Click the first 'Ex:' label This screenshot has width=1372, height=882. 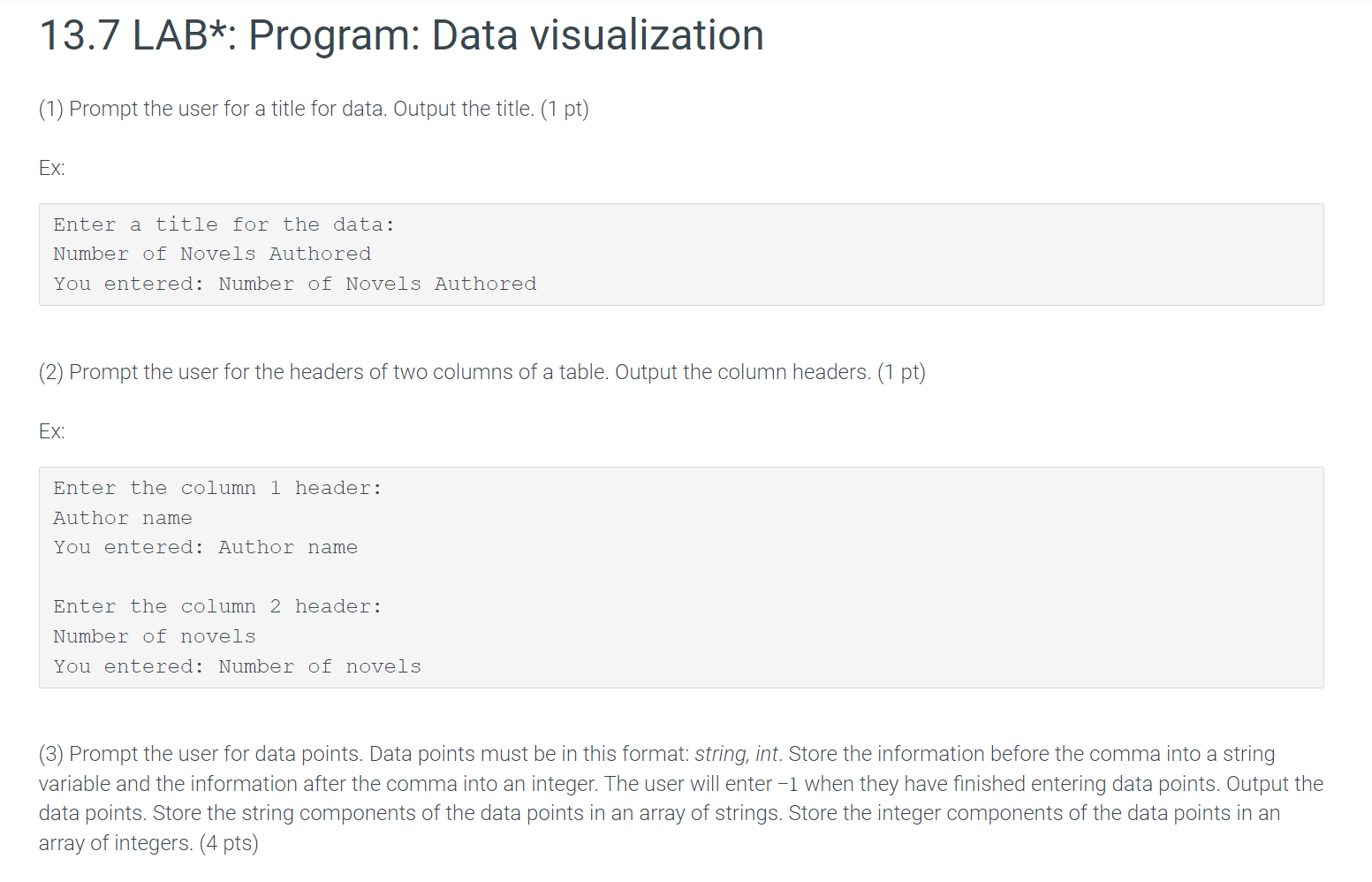click(x=52, y=168)
